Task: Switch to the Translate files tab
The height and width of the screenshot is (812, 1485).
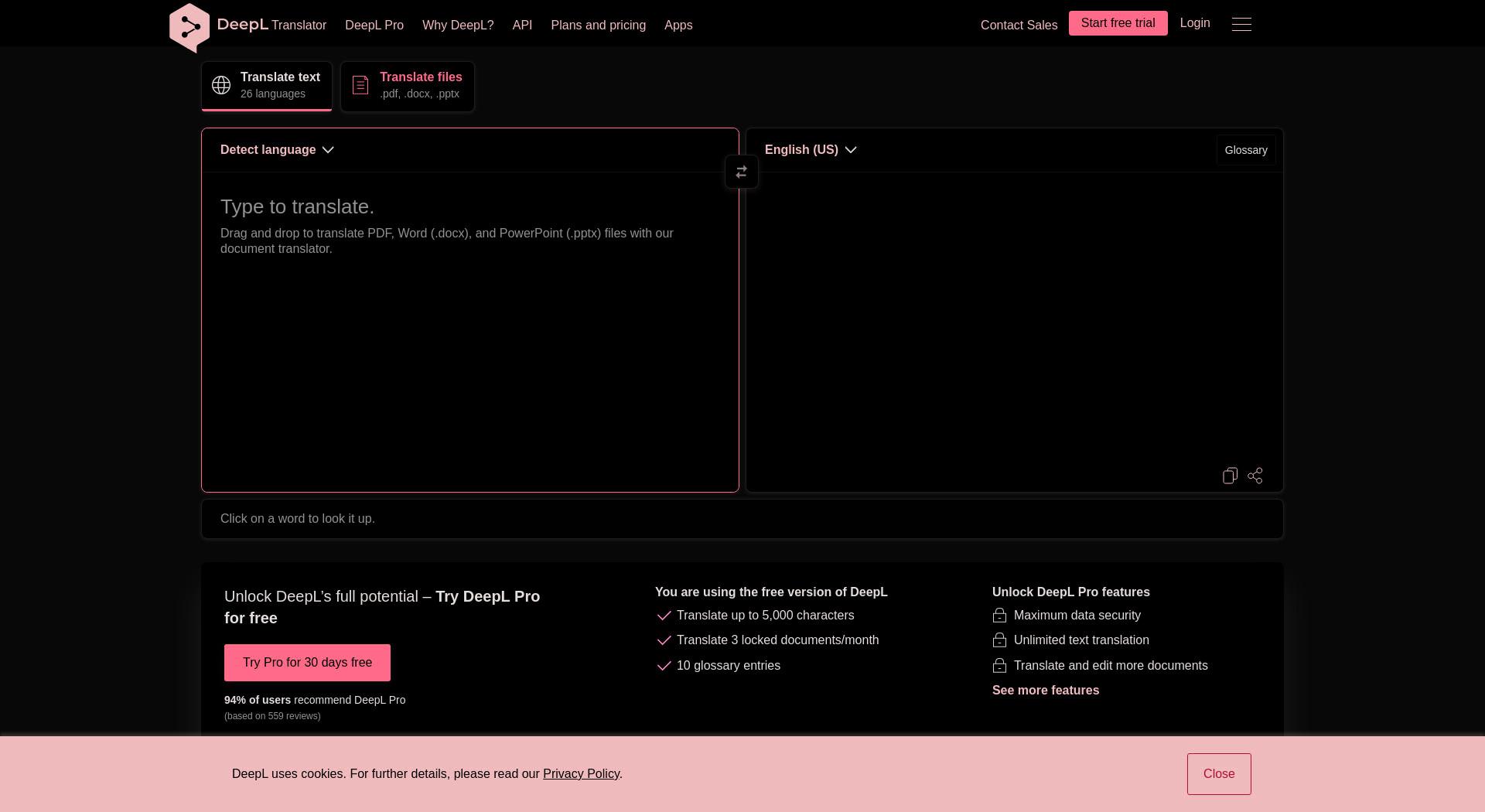Action: [x=408, y=86]
